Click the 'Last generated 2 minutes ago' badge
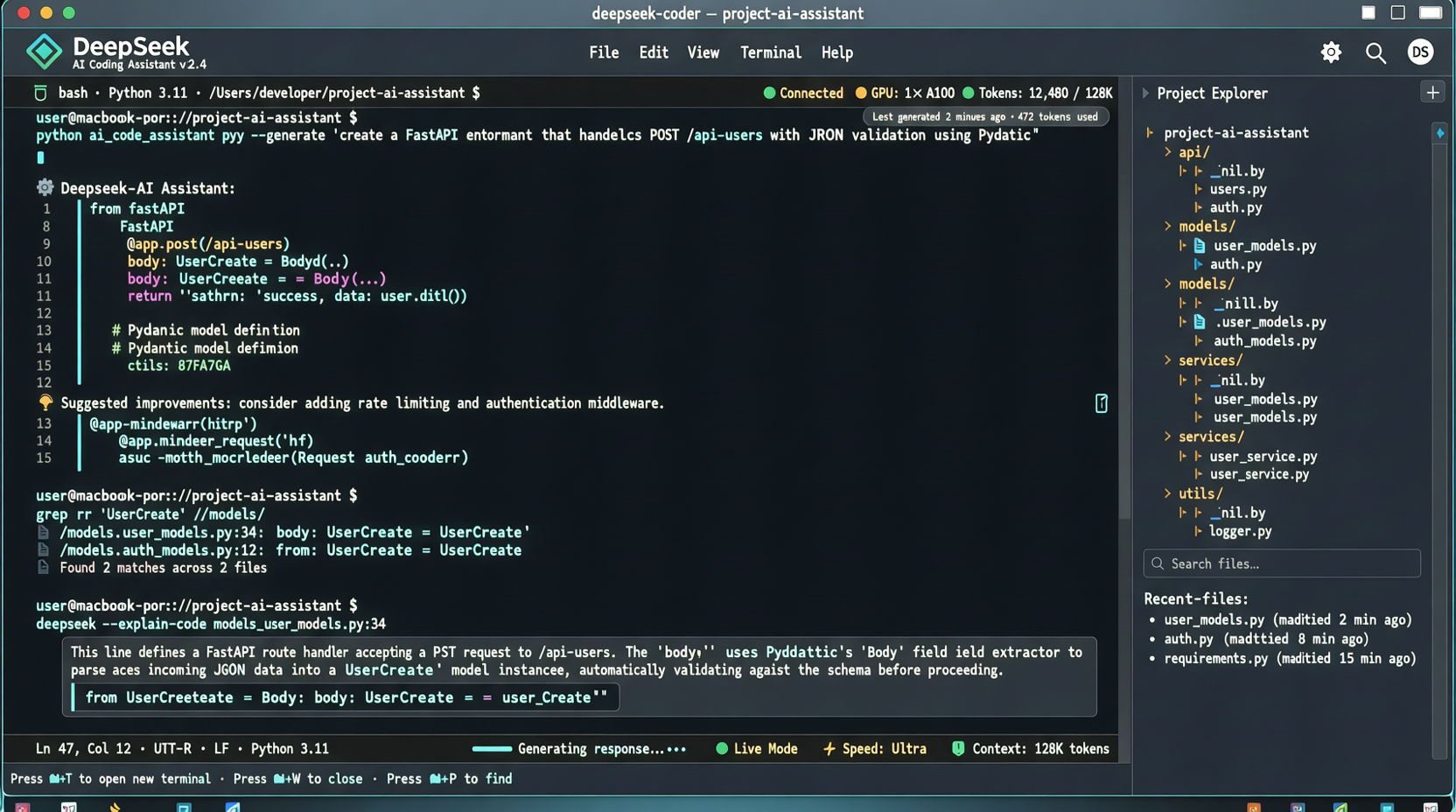 point(985,116)
